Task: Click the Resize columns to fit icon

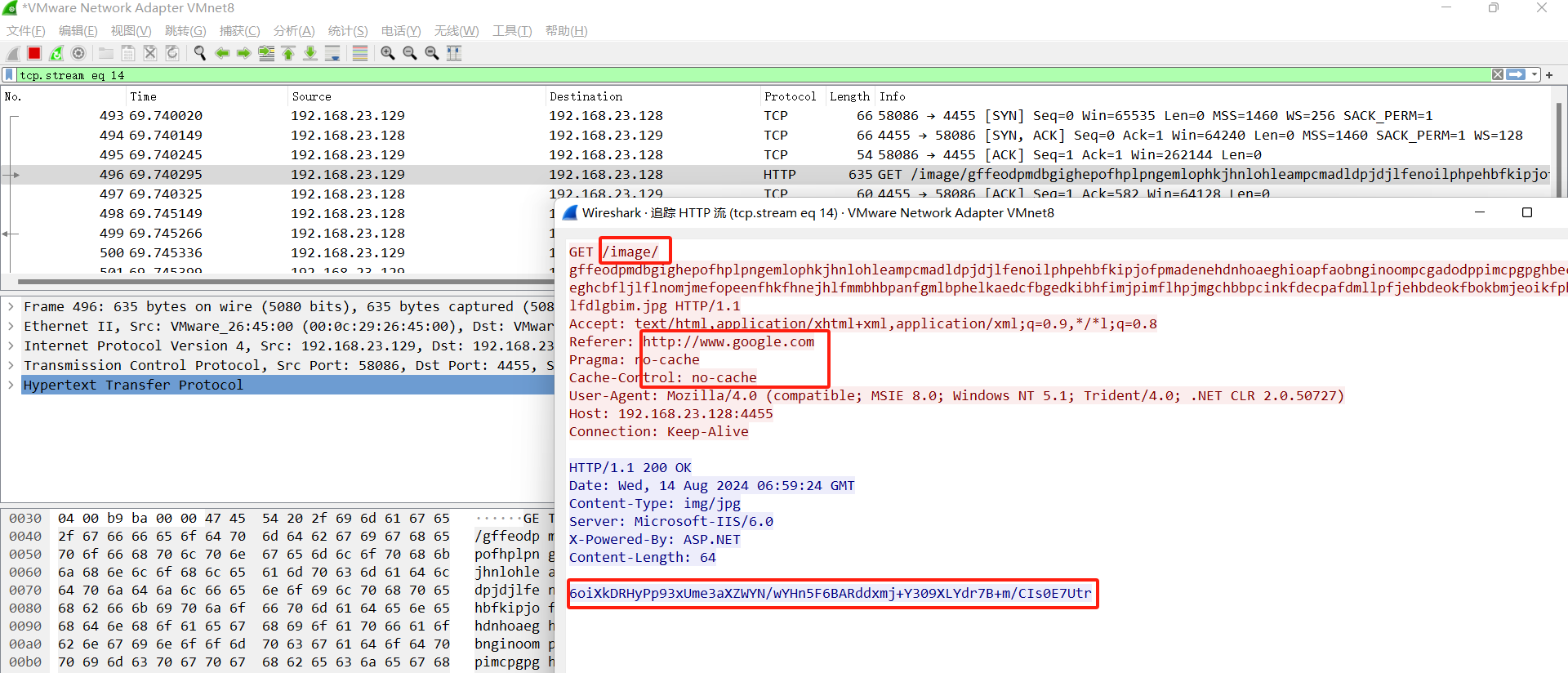Action: (x=454, y=53)
